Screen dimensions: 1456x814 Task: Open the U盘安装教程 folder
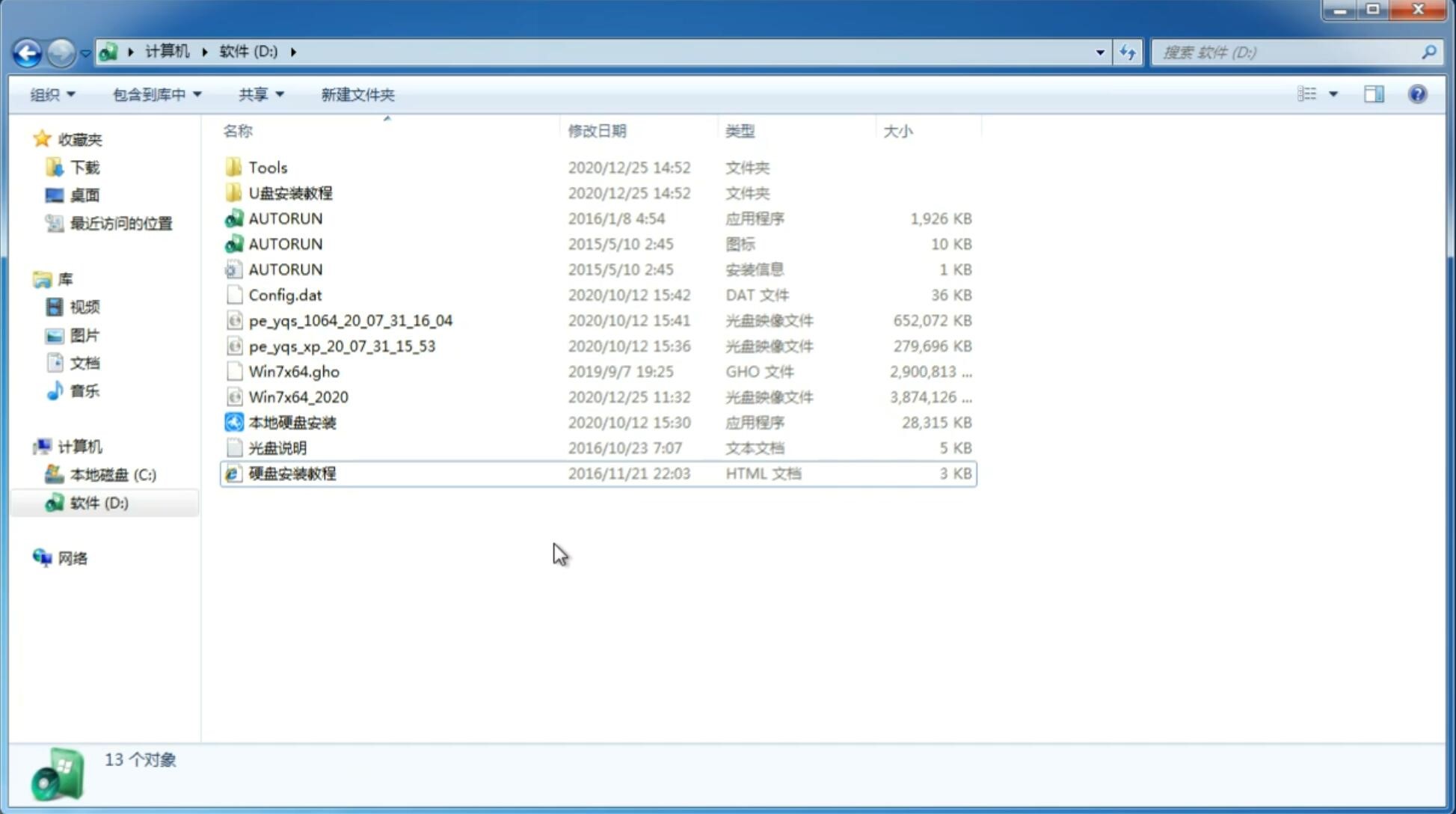(290, 192)
